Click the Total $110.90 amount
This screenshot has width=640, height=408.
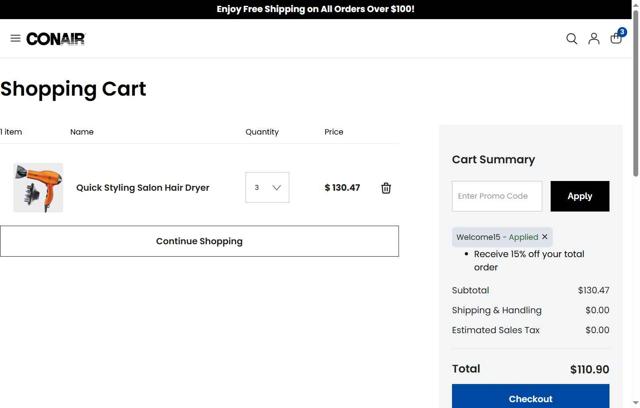click(x=589, y=369)
